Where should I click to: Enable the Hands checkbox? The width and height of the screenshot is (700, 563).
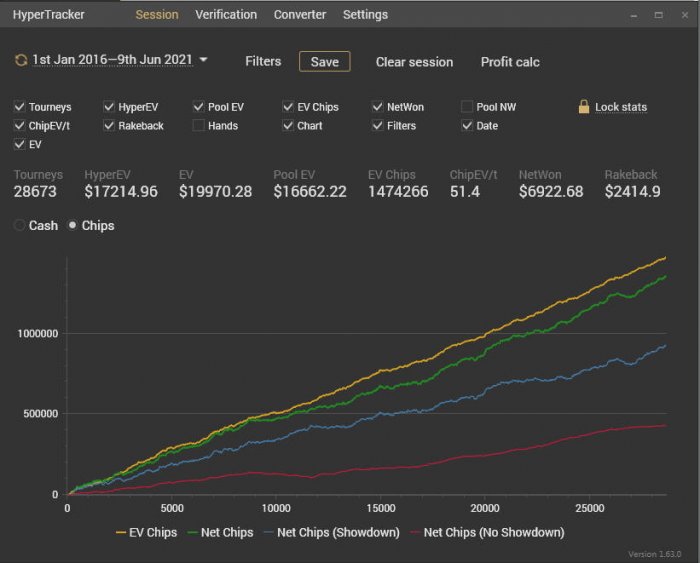pos(198,125)
